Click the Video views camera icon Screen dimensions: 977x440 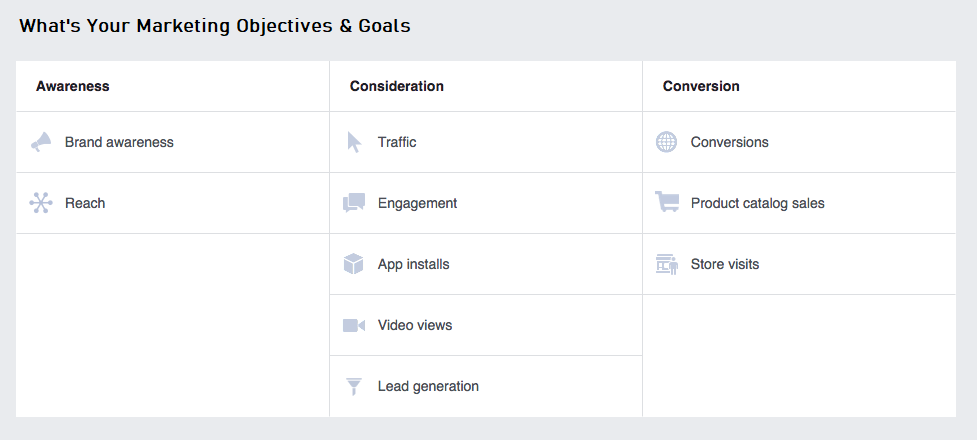pyautogui.click(x=354, y=326)
